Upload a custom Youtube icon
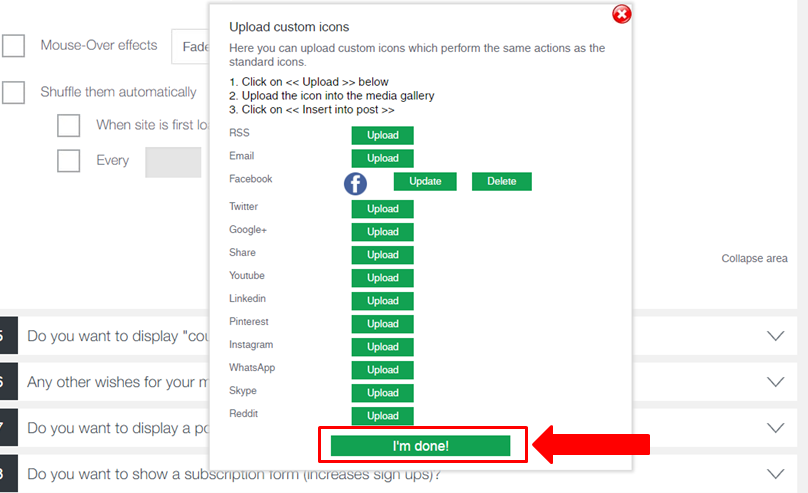The width and height of the screenshot is (808, 493). [x=382, y=278]
